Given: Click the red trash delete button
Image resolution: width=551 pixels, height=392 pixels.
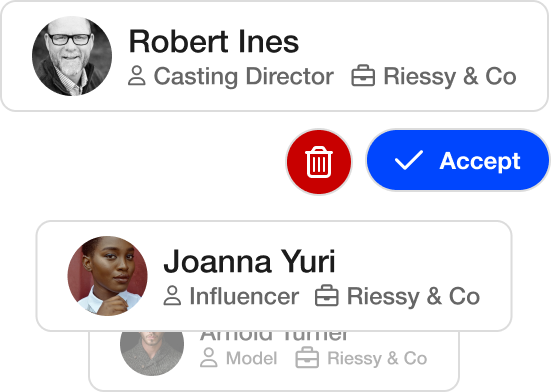Looking at the screenshot, I should (319, 162).
